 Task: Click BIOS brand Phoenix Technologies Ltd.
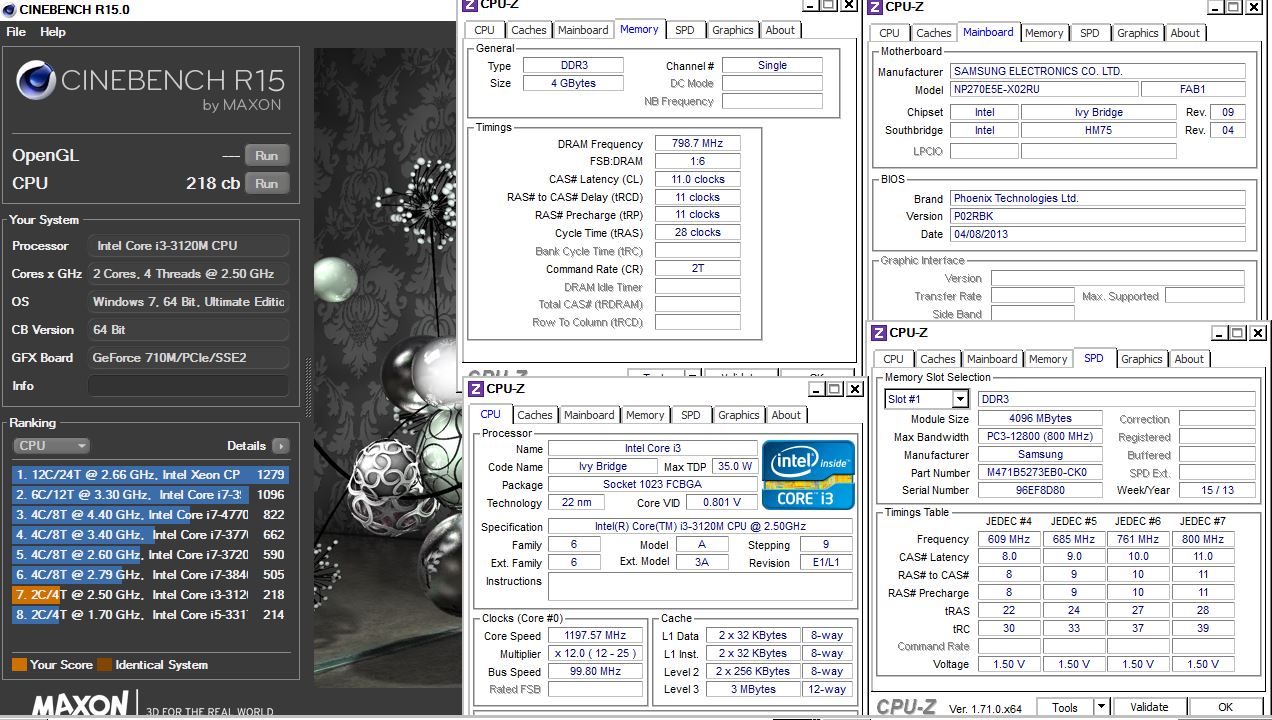[1097, 199]
